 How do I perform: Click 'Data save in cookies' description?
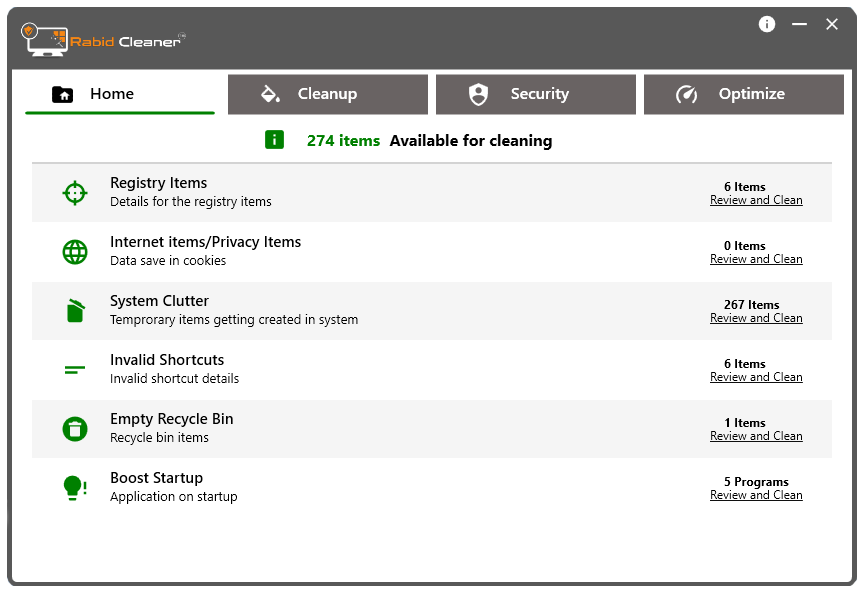click(x=168, y=260)
